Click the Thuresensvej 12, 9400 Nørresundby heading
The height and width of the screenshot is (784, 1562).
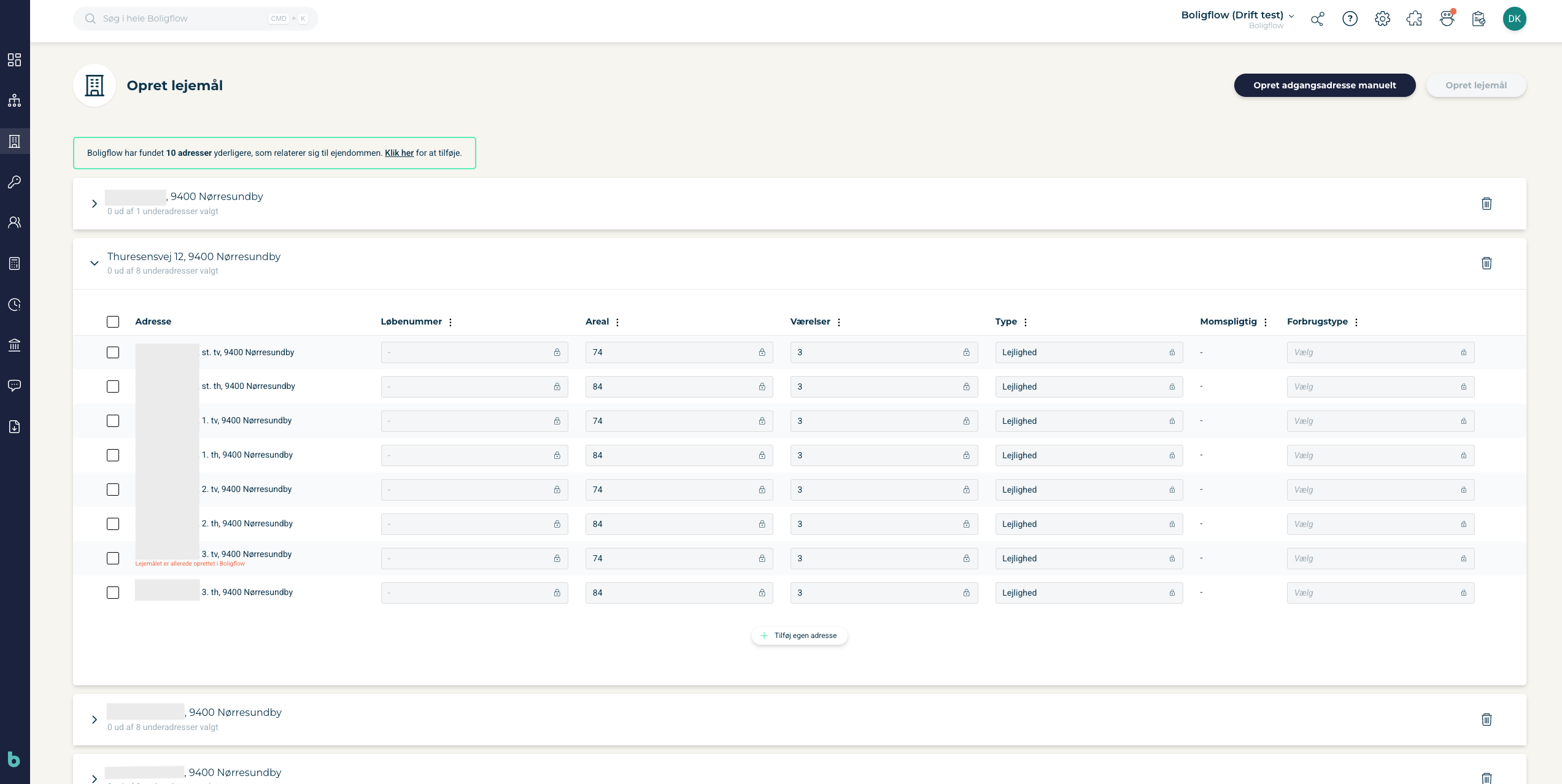(x=194, y=256)
